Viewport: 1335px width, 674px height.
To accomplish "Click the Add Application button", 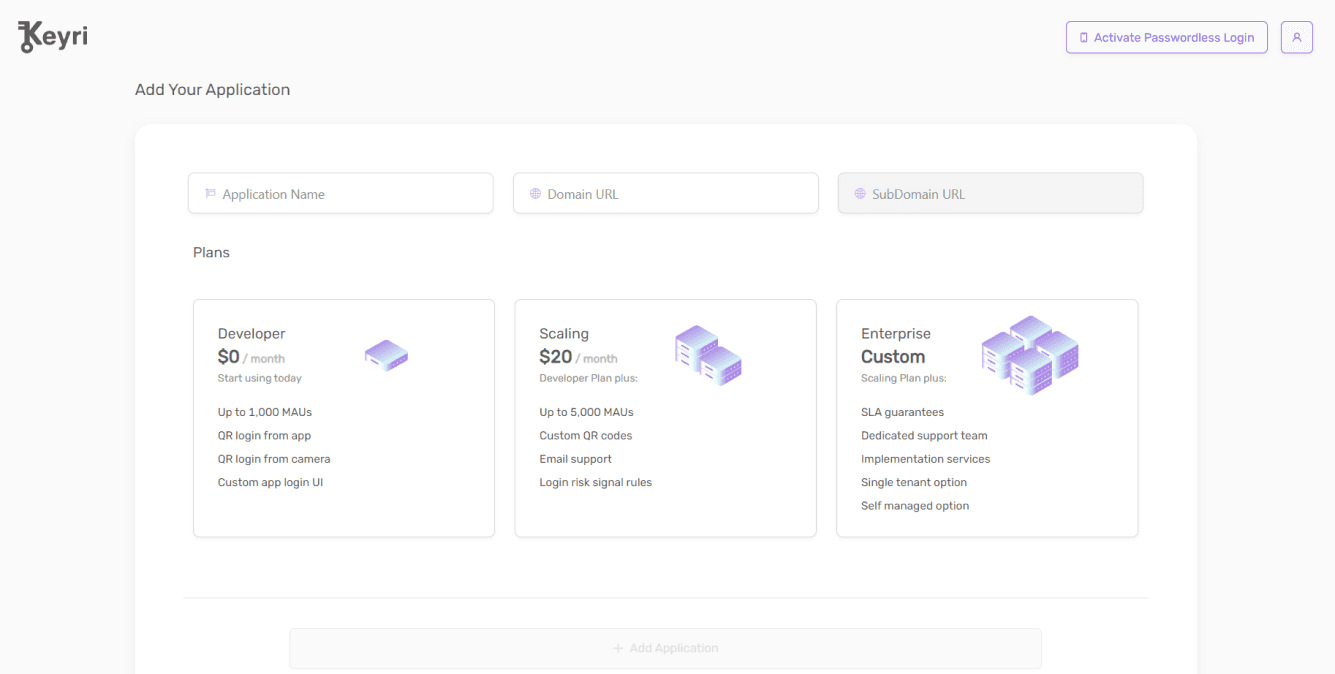I will coord(665,649).
